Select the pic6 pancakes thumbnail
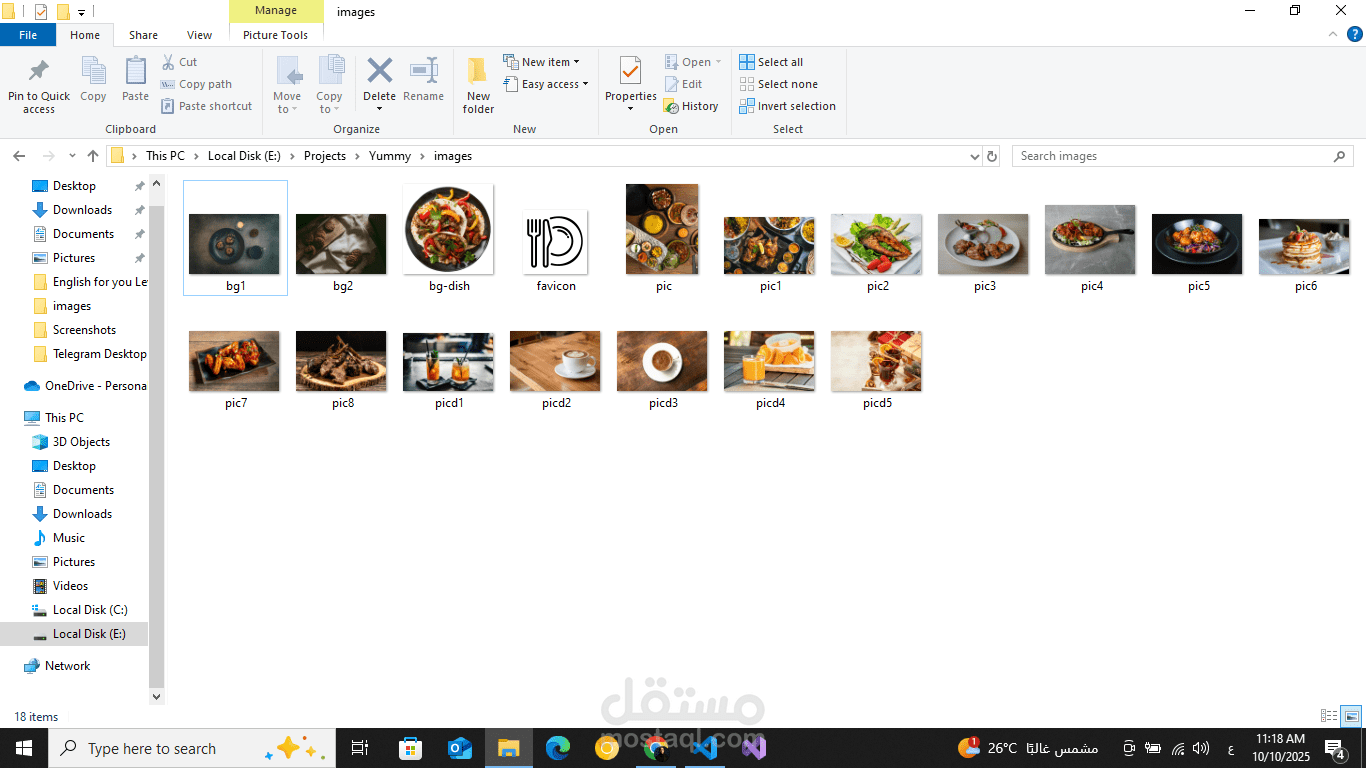This screenshot has width=1366, height=768. click(1304, 245)
